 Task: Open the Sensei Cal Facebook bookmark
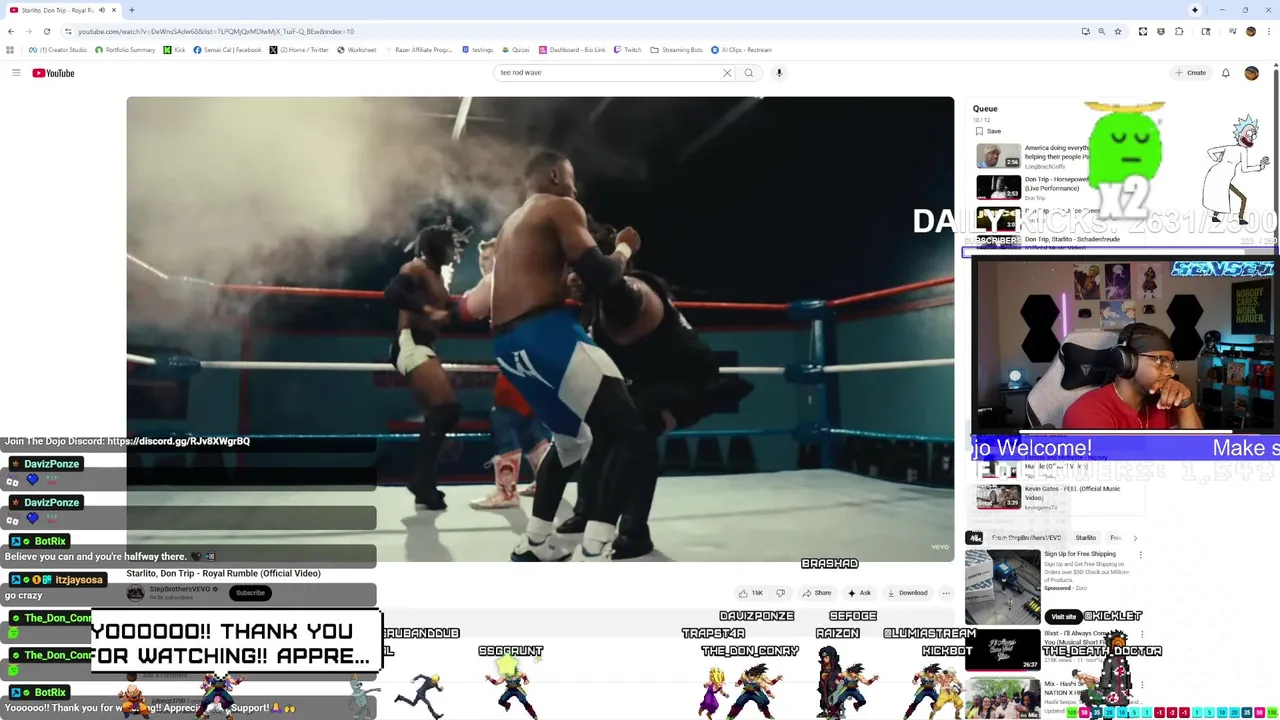(x=227, y=50)
